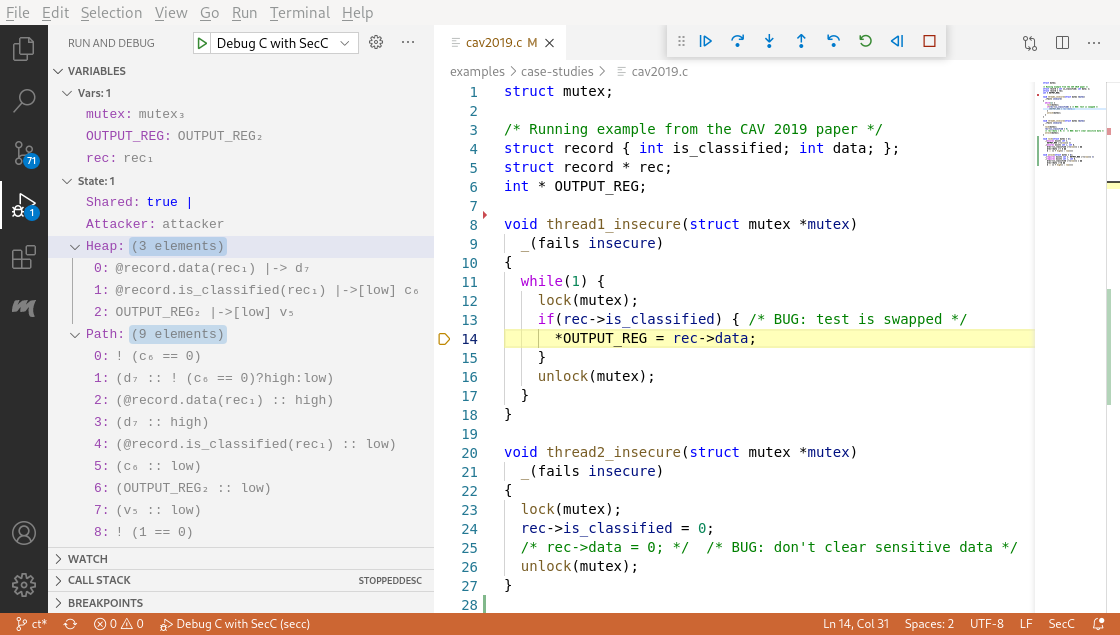Toggle split editor layout icon
1120x635 pixels.
click(1063, 42)
